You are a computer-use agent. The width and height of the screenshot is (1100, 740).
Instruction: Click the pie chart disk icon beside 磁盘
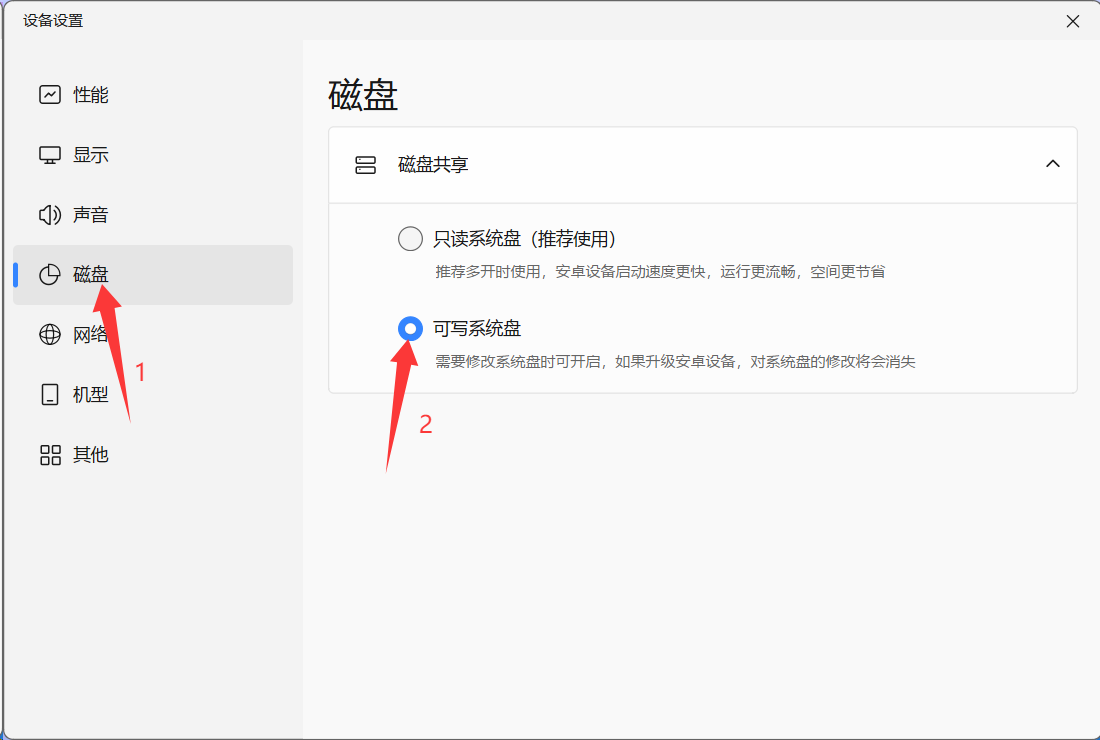tap(49, 274)
